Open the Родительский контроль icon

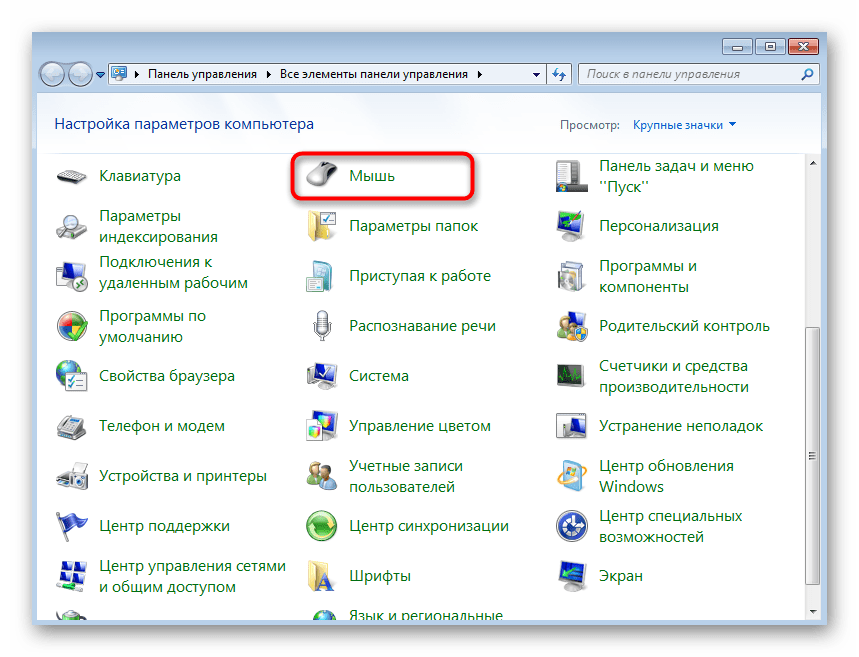571,326
